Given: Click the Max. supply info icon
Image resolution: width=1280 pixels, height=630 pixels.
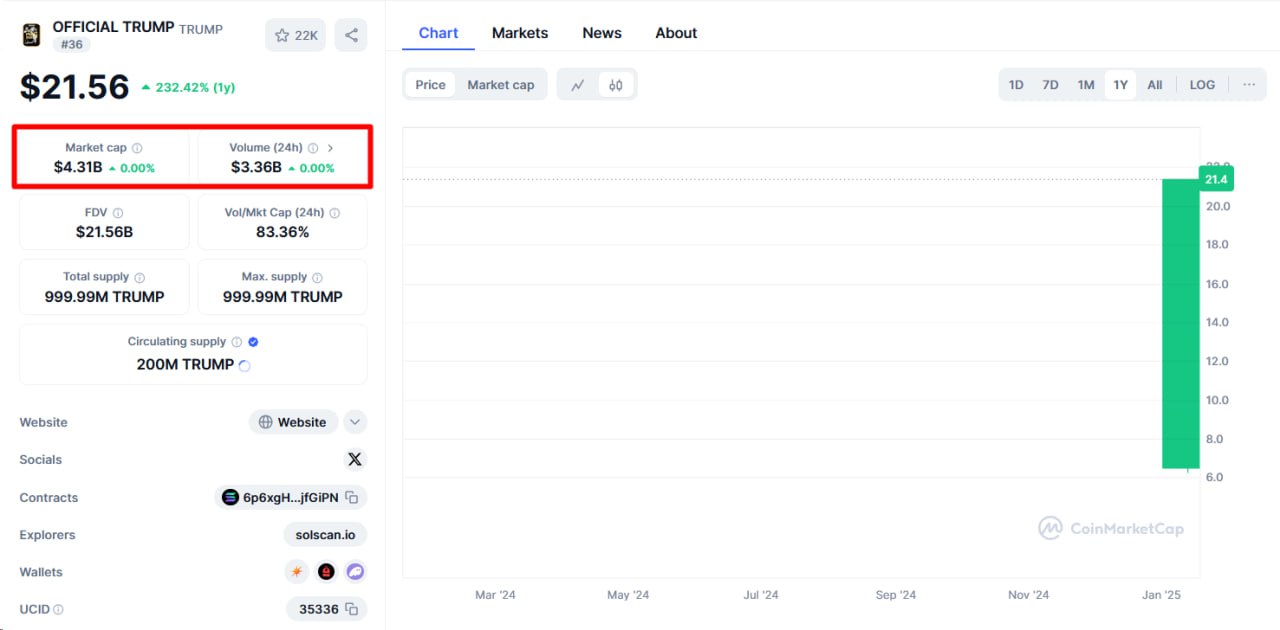Looking at the screenshot, I should (x=317, y=277).
